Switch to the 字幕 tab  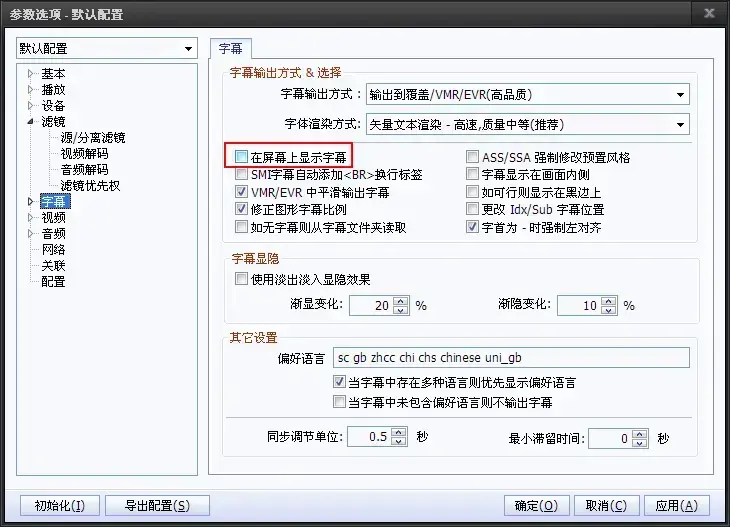[x=230, y=48]
